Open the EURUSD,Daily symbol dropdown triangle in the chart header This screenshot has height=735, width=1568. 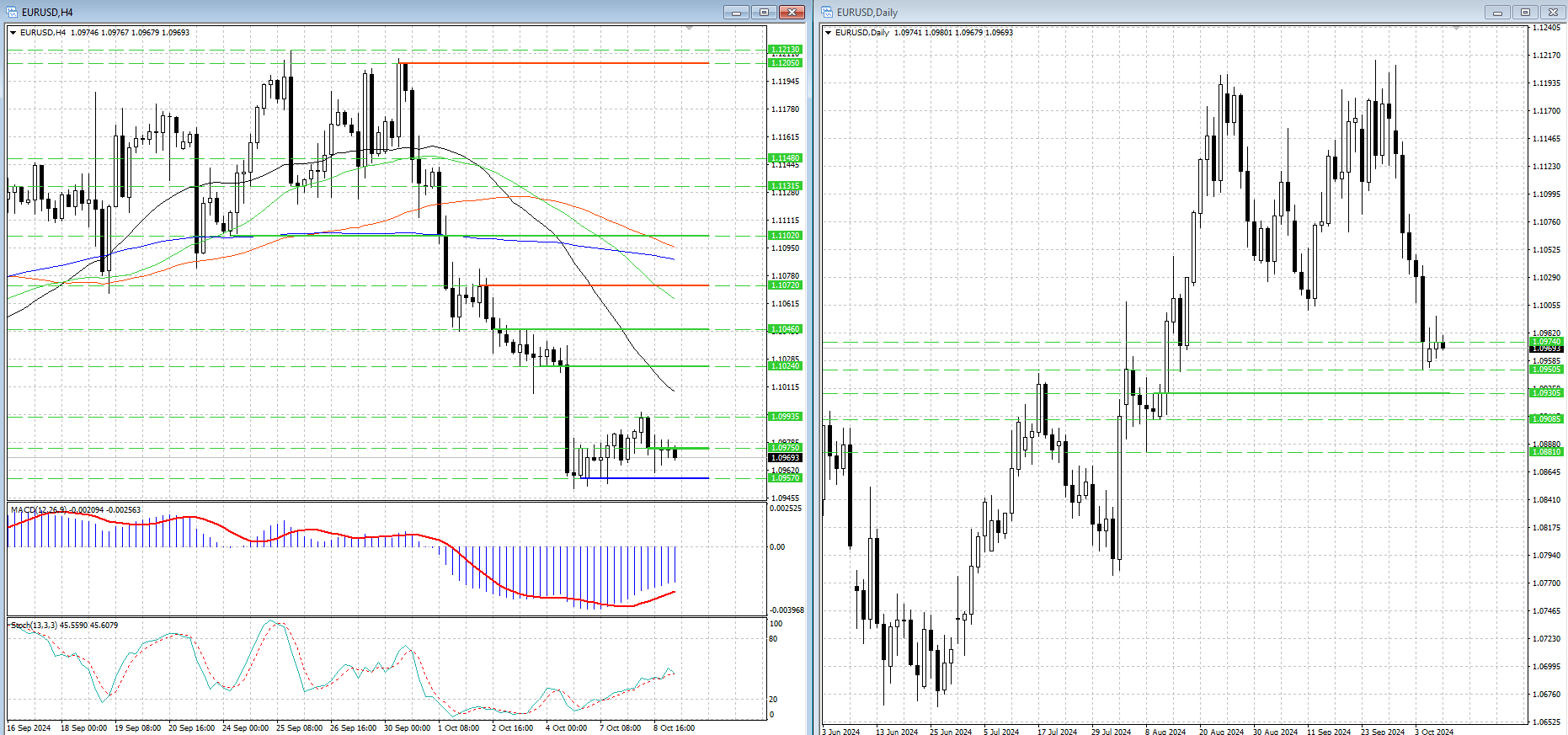829,33
